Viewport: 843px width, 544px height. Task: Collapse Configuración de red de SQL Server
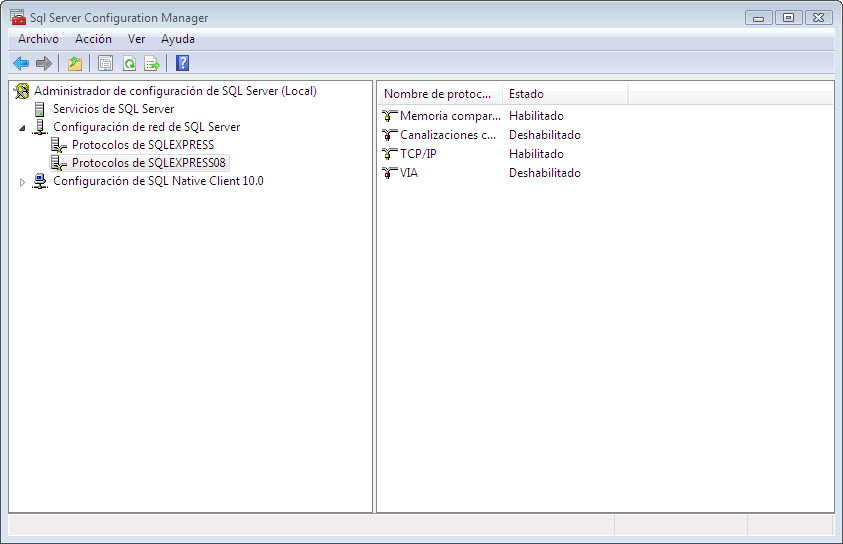click(22, 128)
